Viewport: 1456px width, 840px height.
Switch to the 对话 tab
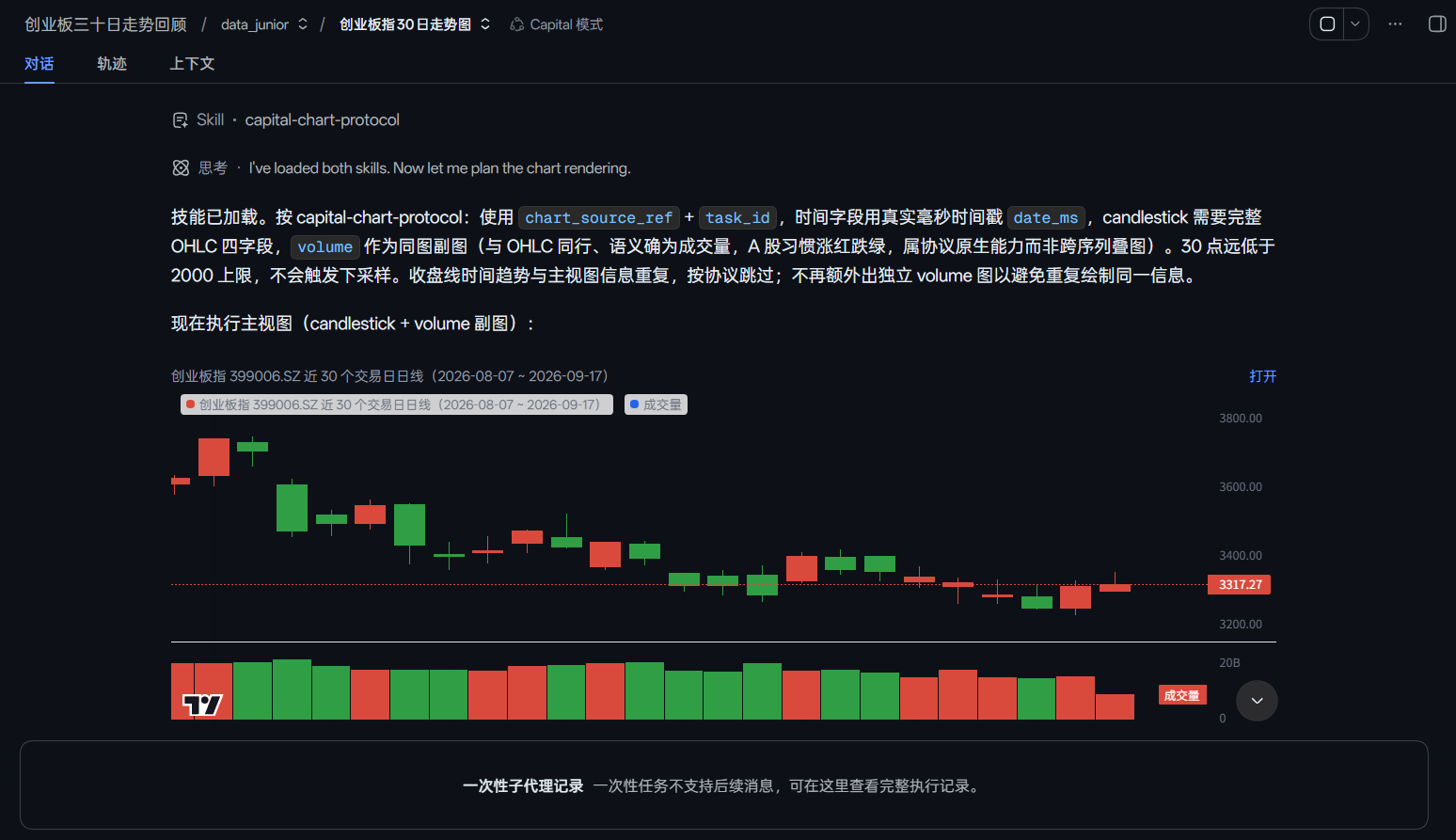[40, 63]
